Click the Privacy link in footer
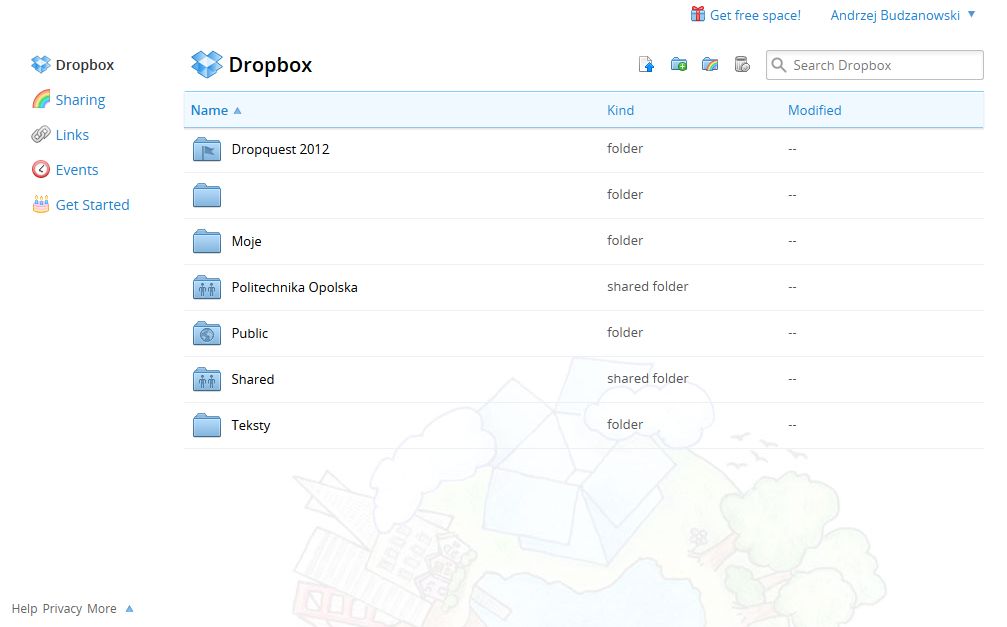This screenshot has height=627, width=1007. click(x=62, y=608)
